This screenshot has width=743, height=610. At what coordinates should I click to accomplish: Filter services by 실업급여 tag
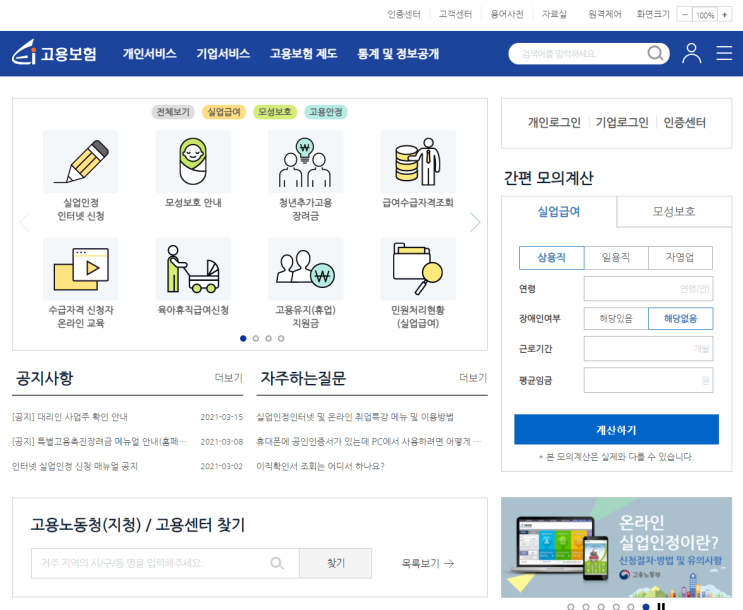224,112
